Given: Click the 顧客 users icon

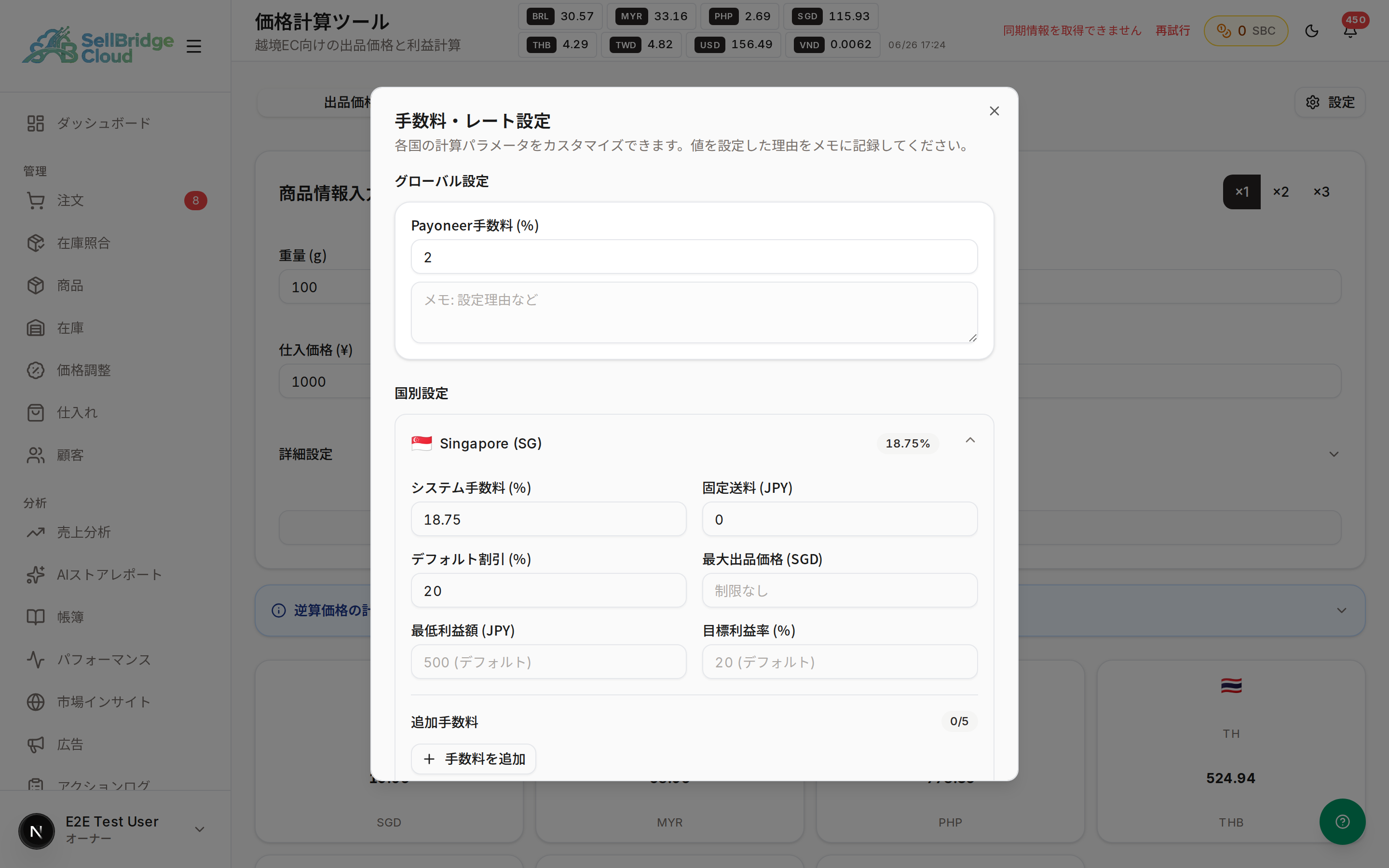Looking at the screenshot, I should [36, 455].
